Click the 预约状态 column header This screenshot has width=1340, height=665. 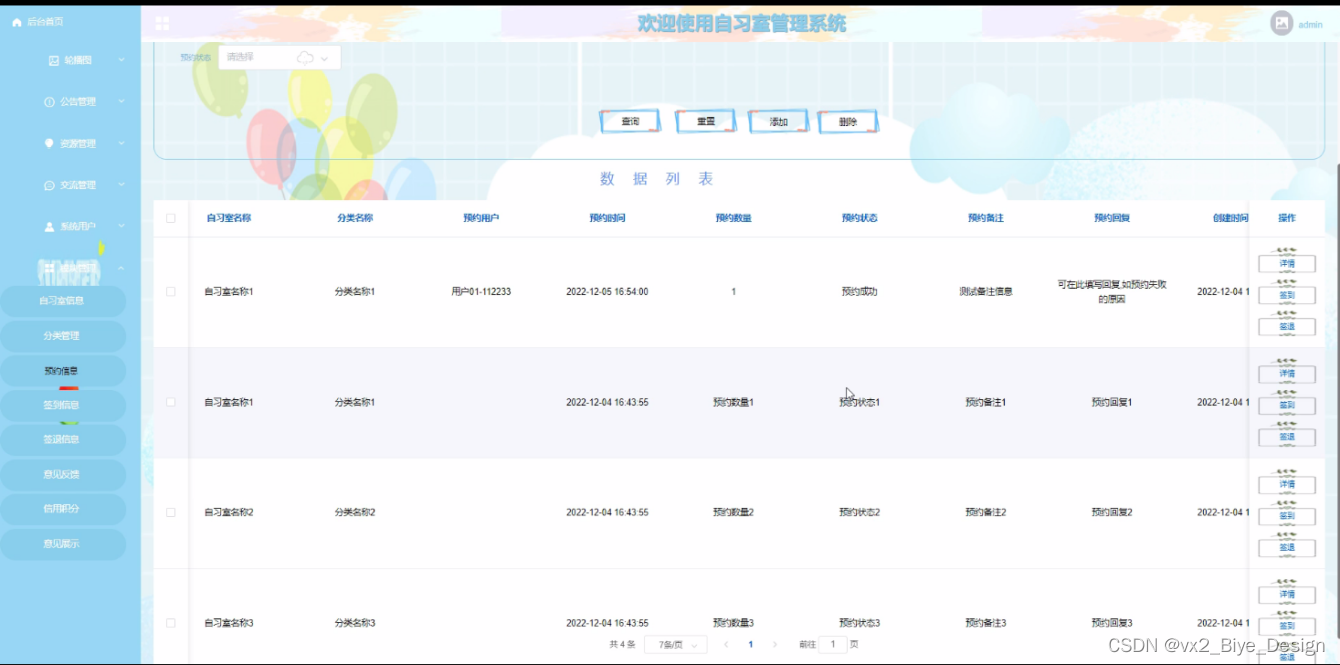click(x=859, y=218)
